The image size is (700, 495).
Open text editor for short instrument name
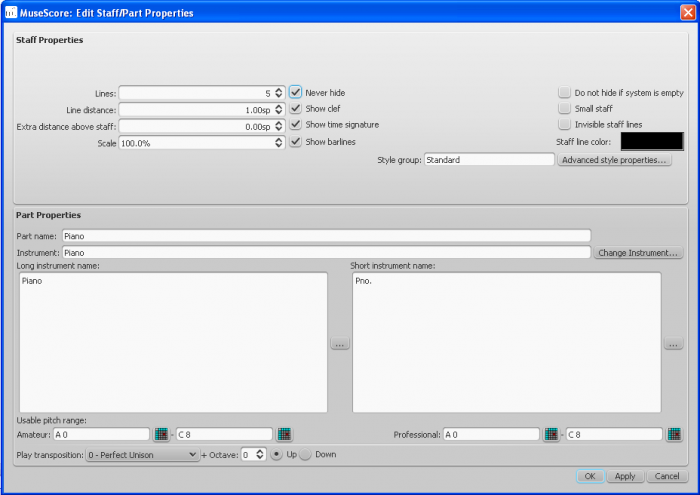673,344
